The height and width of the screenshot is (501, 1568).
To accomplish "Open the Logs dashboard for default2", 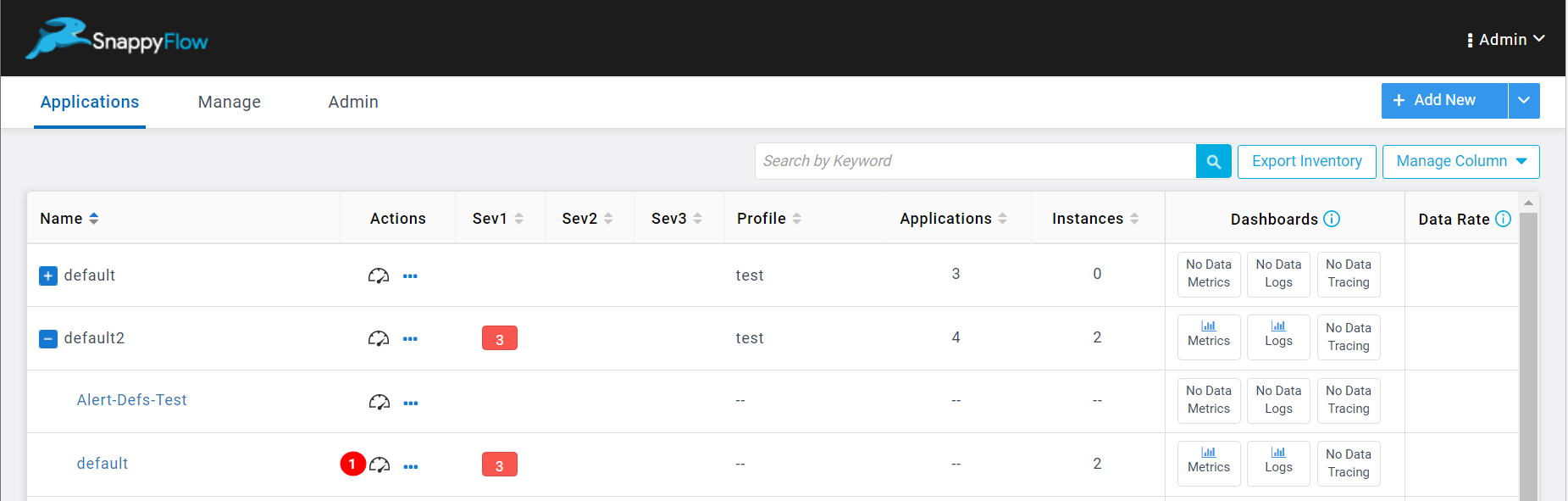I will pyautogui.click(x=1277, y=337).
